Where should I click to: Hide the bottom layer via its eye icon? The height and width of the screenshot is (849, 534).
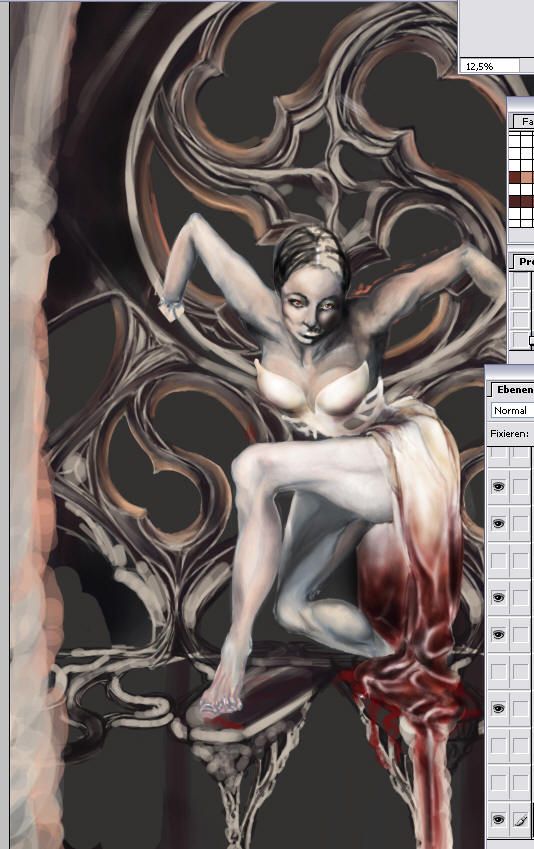click(x=498, y=820)
